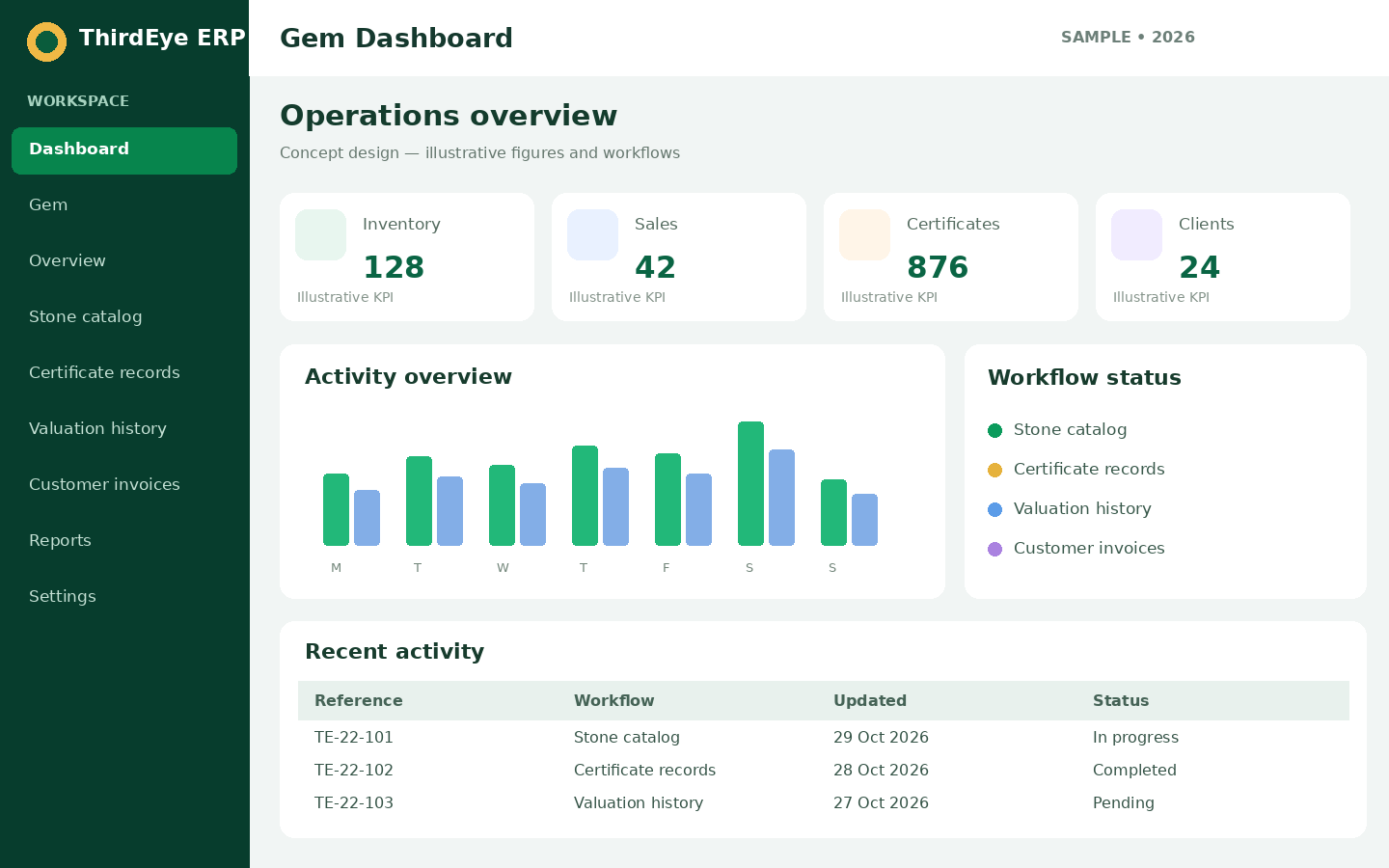This screenshot has height=868, width=1389.
Task: Click the Pending status cell
Action: pos(1124,802)
